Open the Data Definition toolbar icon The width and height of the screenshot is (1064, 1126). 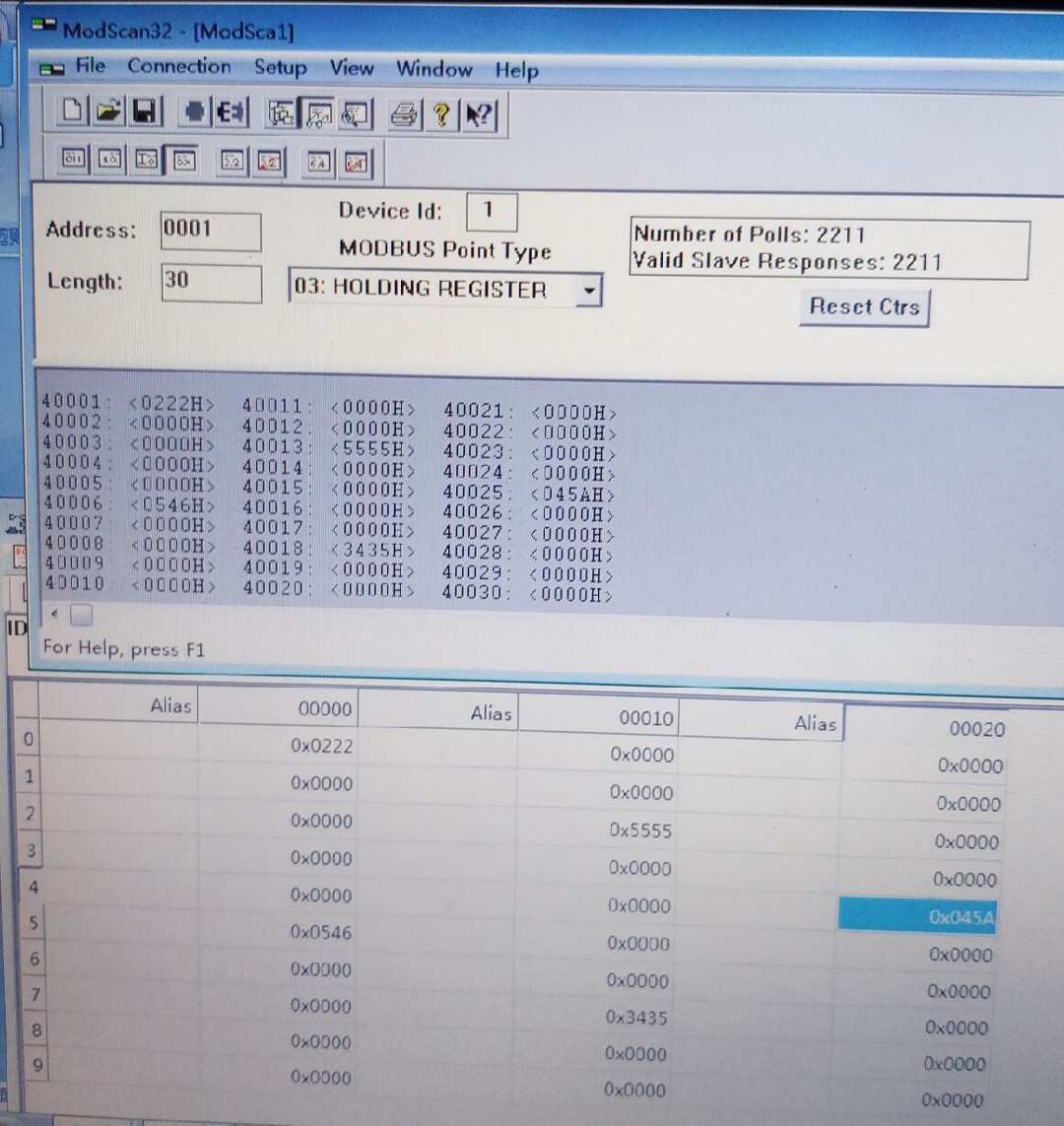(x=281, y=113)
